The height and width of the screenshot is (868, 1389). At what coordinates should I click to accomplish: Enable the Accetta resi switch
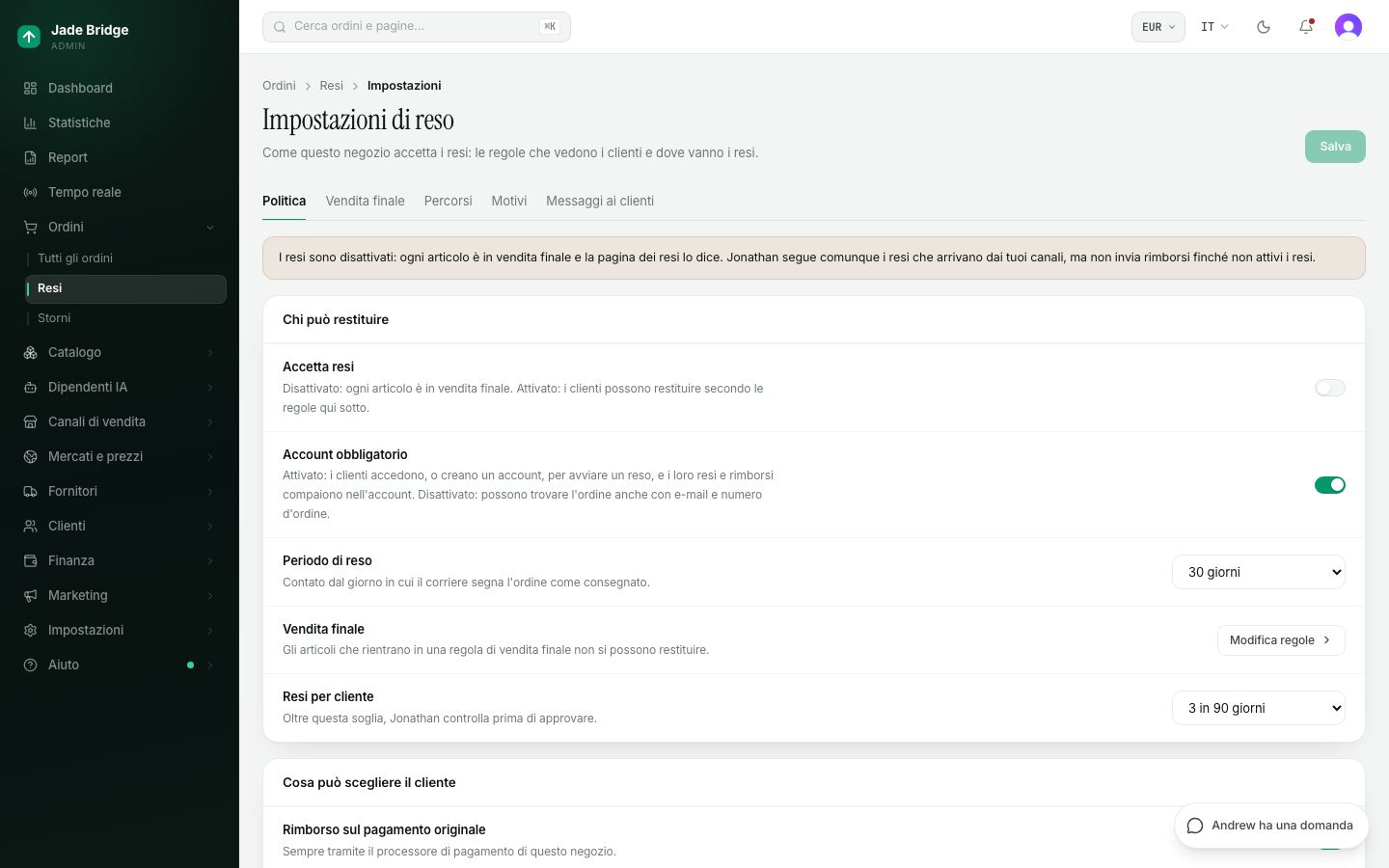[x=1330, y=388]
